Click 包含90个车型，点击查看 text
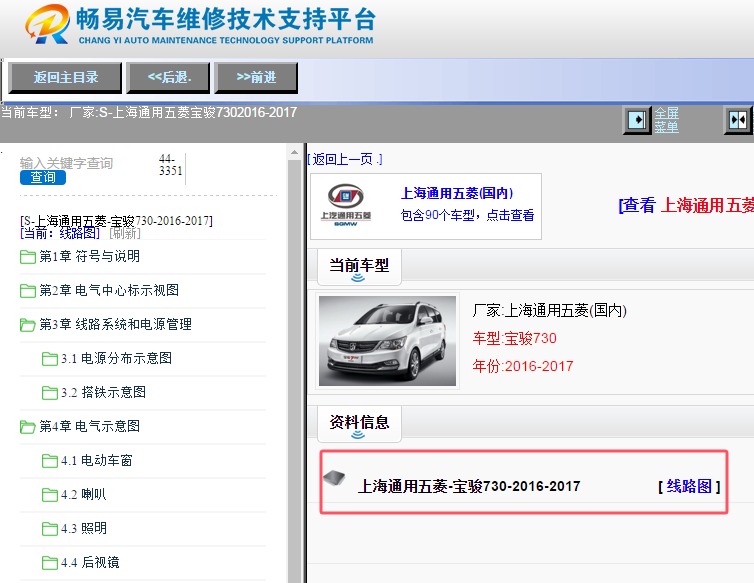Image resolution: width=754 pixels, height=583 pixels. tap(467, 215)
